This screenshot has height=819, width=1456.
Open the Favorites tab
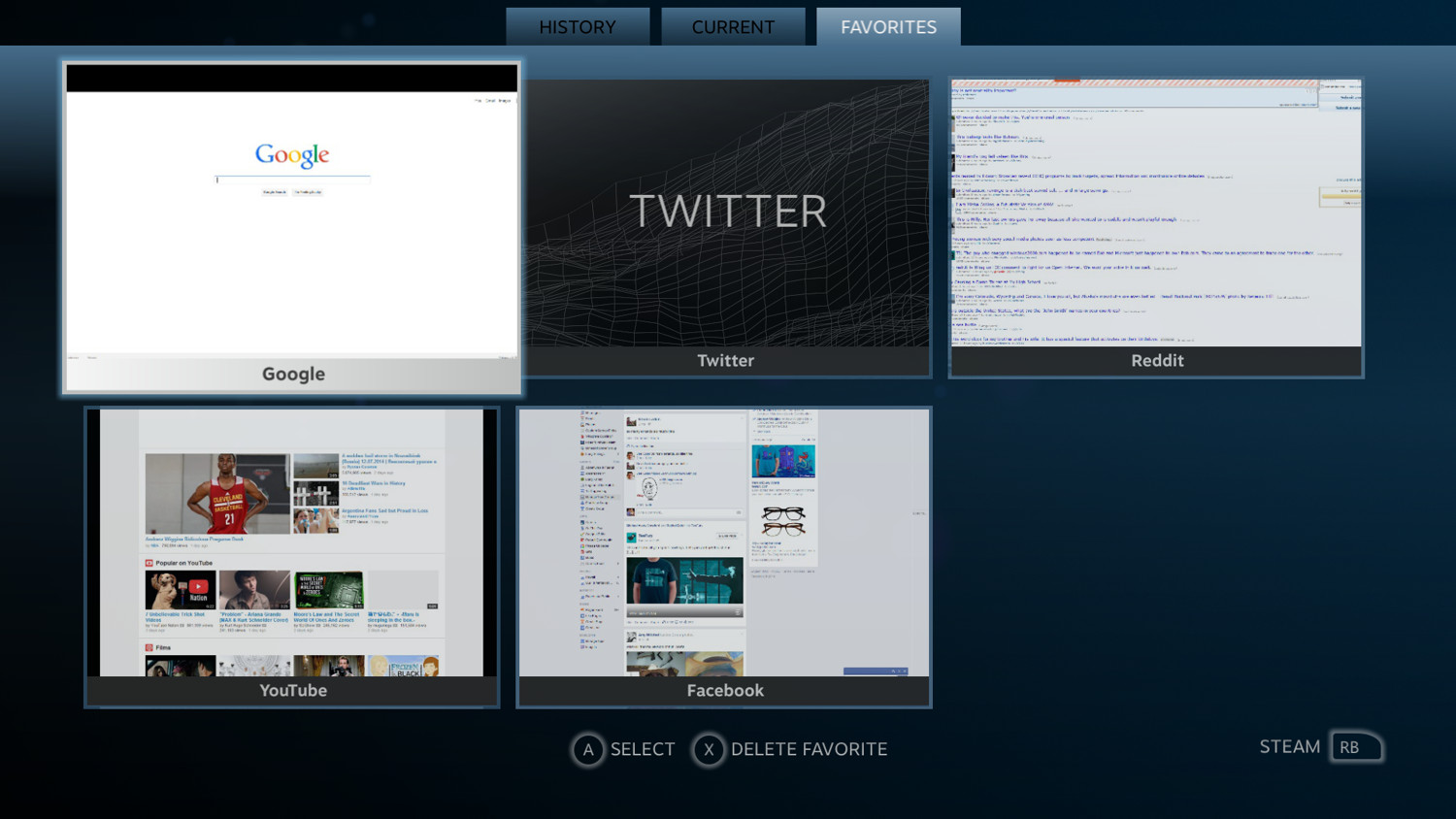point(888,27)
